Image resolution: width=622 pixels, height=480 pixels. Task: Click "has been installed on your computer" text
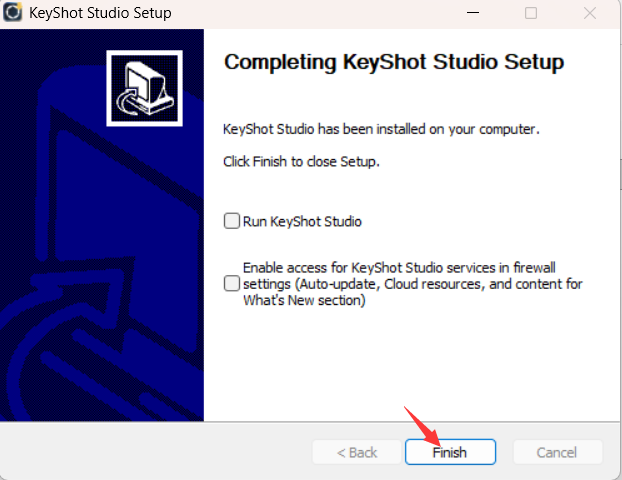(423, 129)
